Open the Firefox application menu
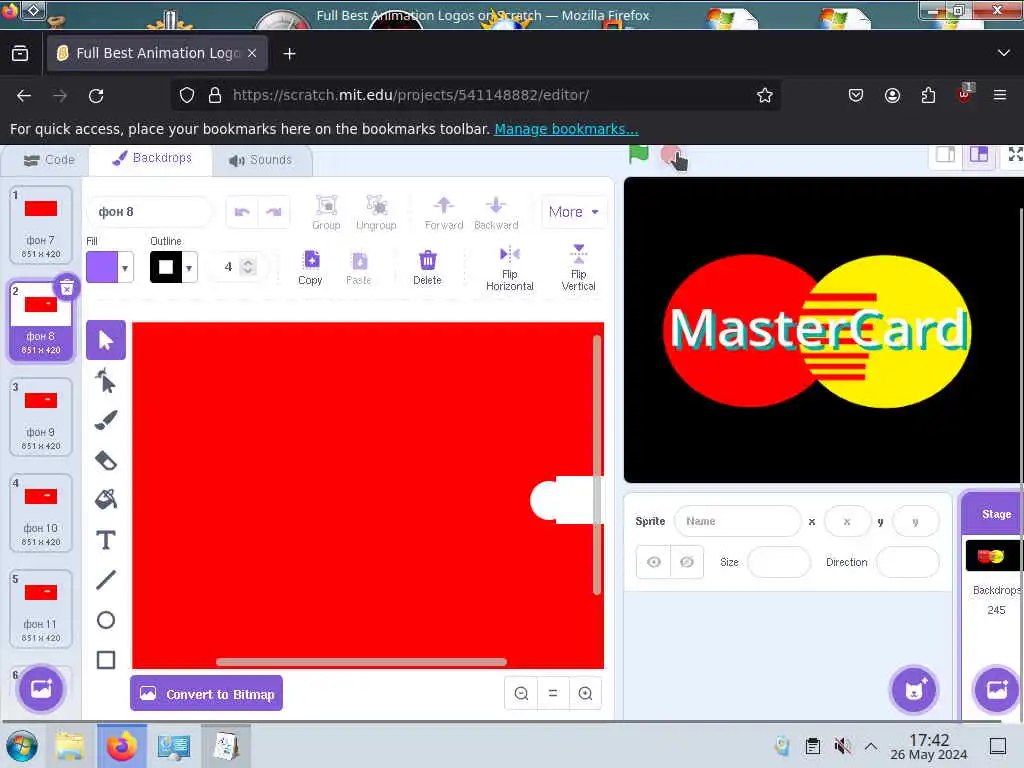 [1000, 95]
